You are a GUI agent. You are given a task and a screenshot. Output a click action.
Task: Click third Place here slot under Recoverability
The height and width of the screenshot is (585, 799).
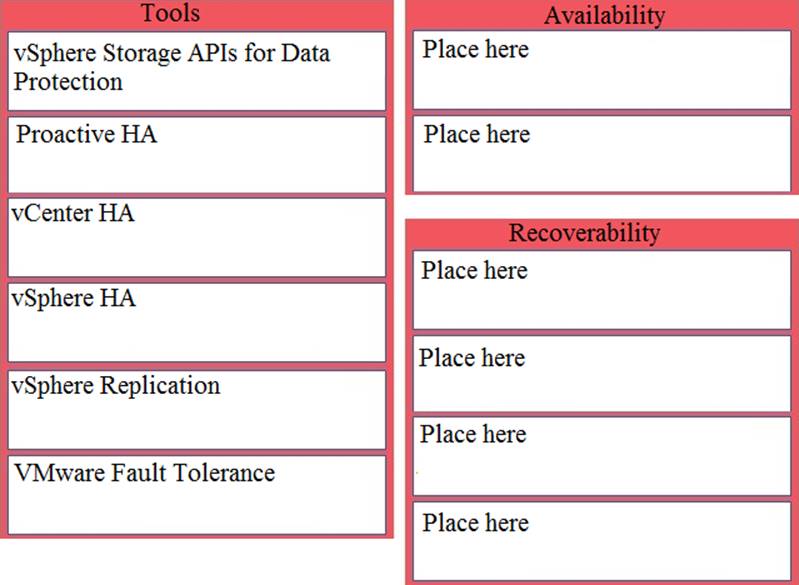point(602,457)
